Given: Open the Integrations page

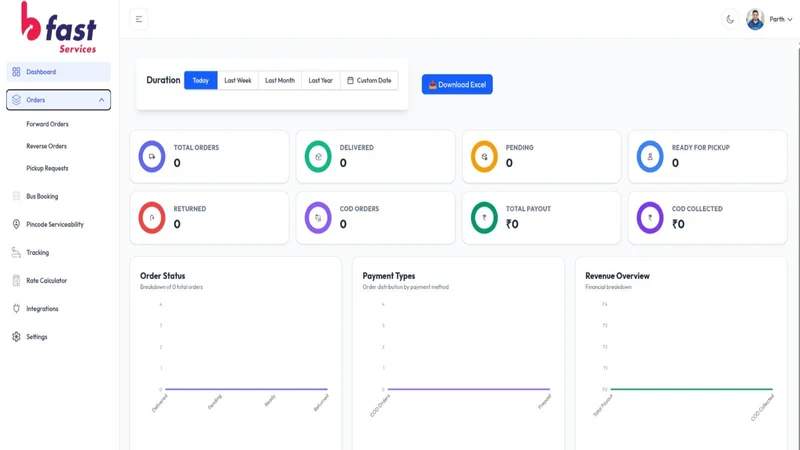Looking at the screenshot, I should 59,309.
